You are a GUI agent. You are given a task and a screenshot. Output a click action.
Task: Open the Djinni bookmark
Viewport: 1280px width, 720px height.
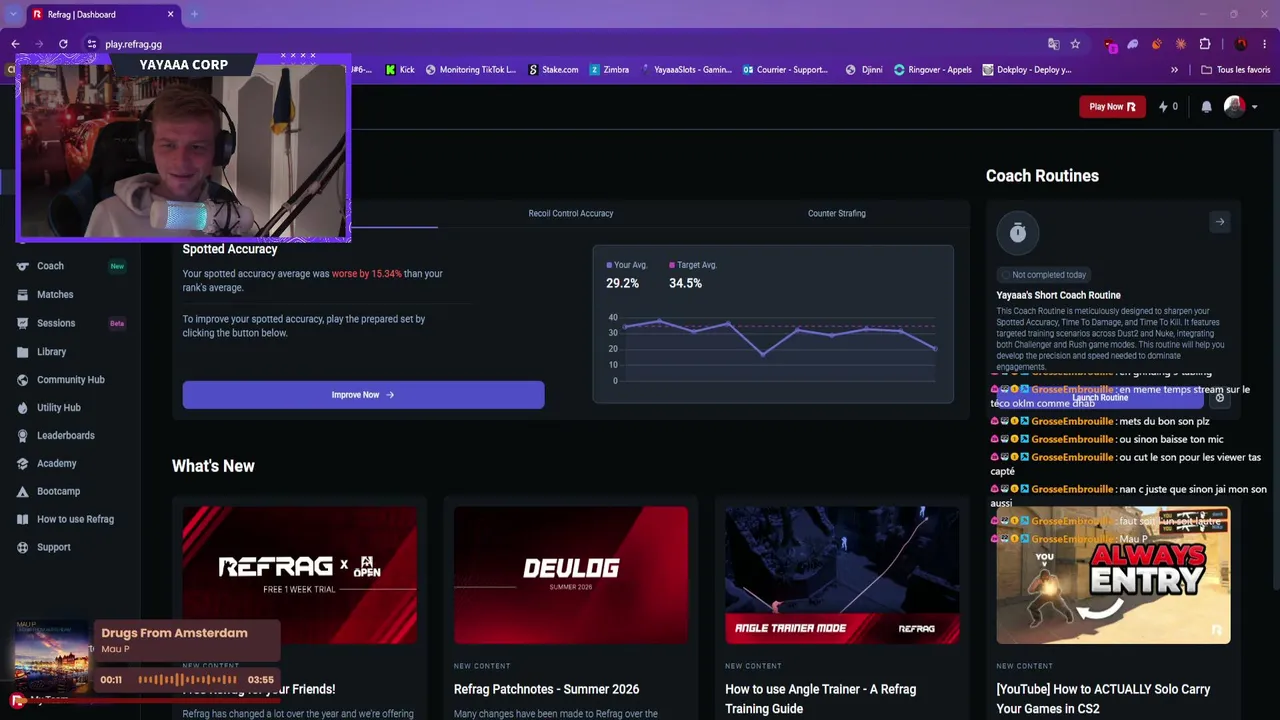click(864, 70)
